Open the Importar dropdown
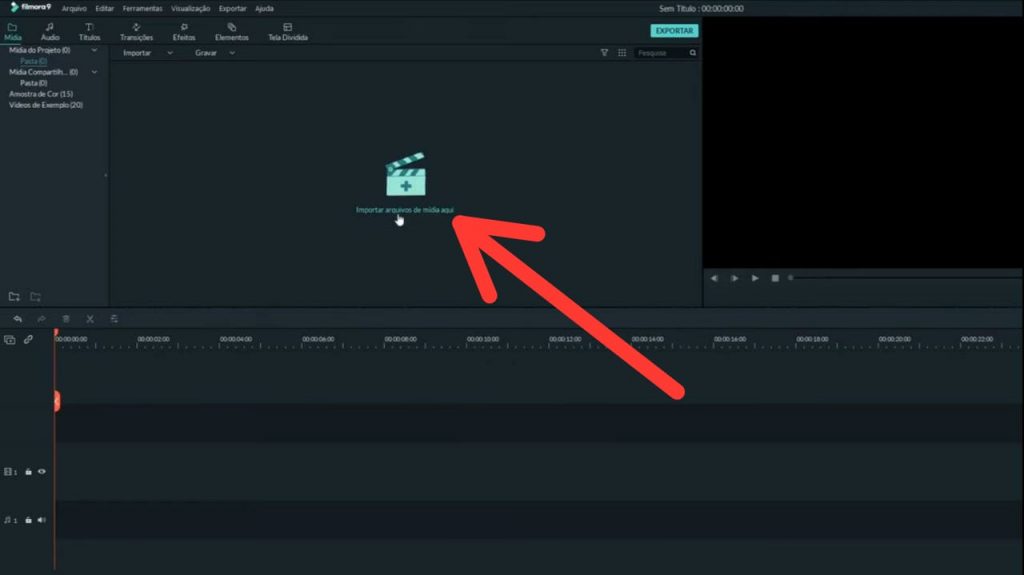 pos(147,53)
